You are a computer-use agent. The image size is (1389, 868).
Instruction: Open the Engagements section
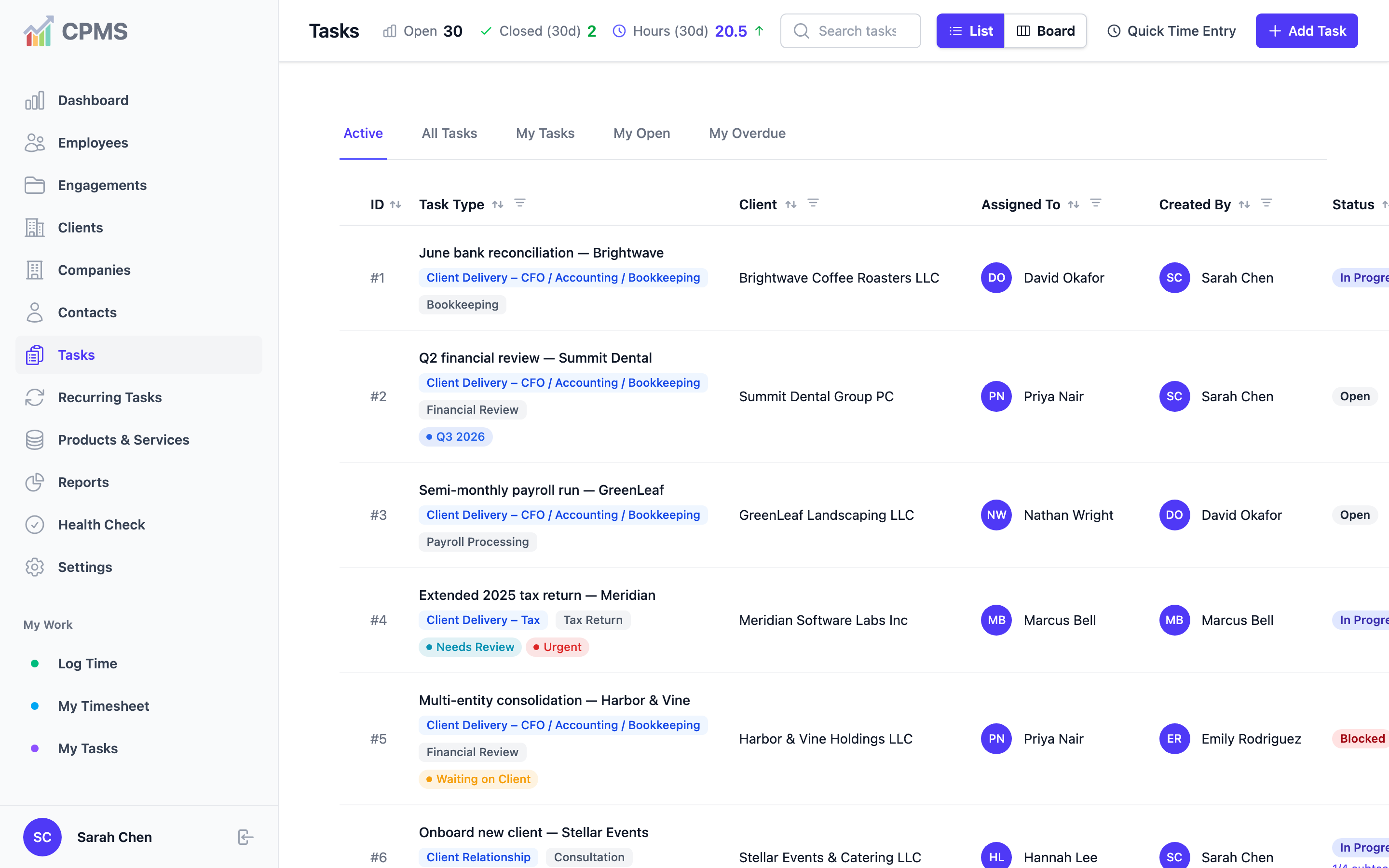[x=138, y=186]
